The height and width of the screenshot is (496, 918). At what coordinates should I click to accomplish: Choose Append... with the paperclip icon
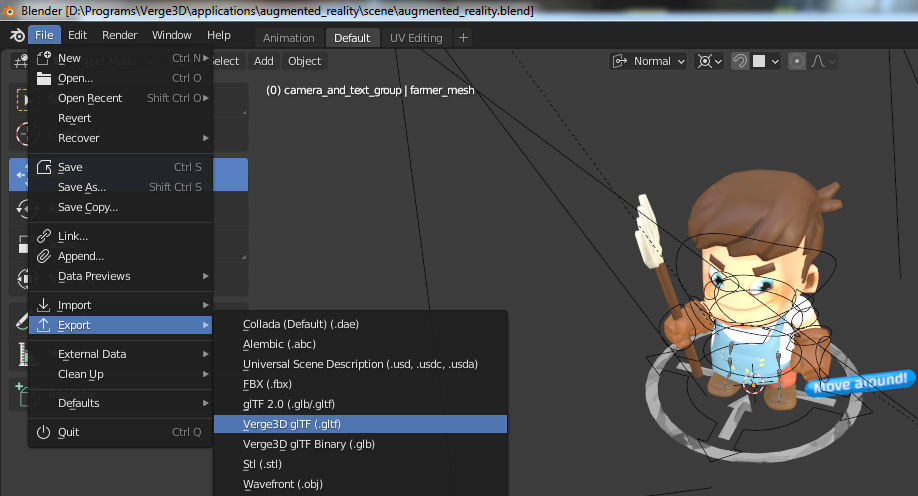(121, 256)
